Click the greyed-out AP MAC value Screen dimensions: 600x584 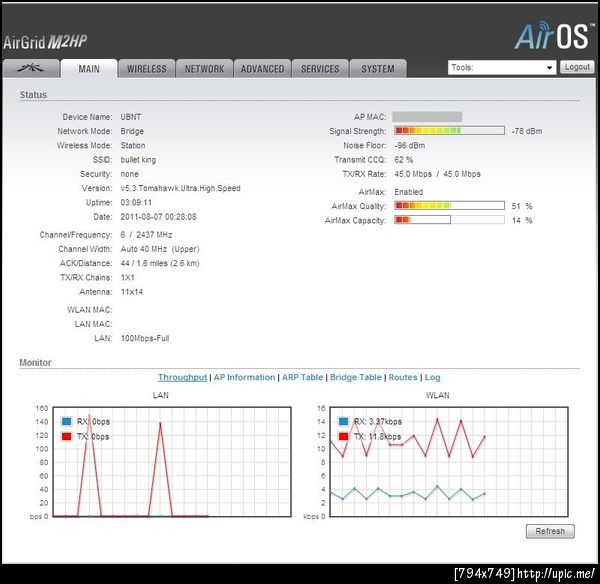click(x=427, y=117)
